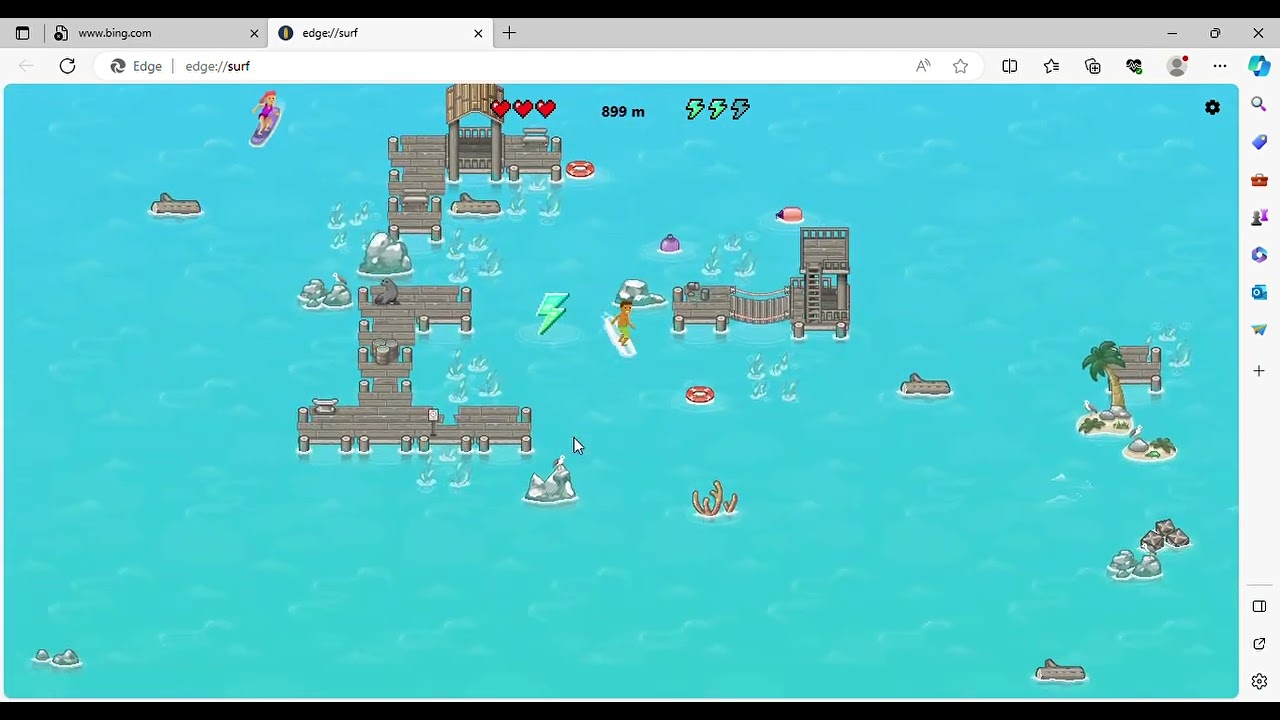
Task: Close the www.bing.com tab
Action: click(x=254, y=33)
